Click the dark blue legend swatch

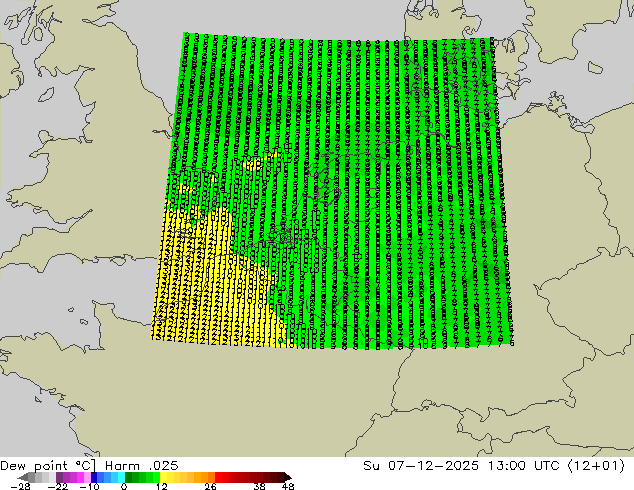point(94,477)
